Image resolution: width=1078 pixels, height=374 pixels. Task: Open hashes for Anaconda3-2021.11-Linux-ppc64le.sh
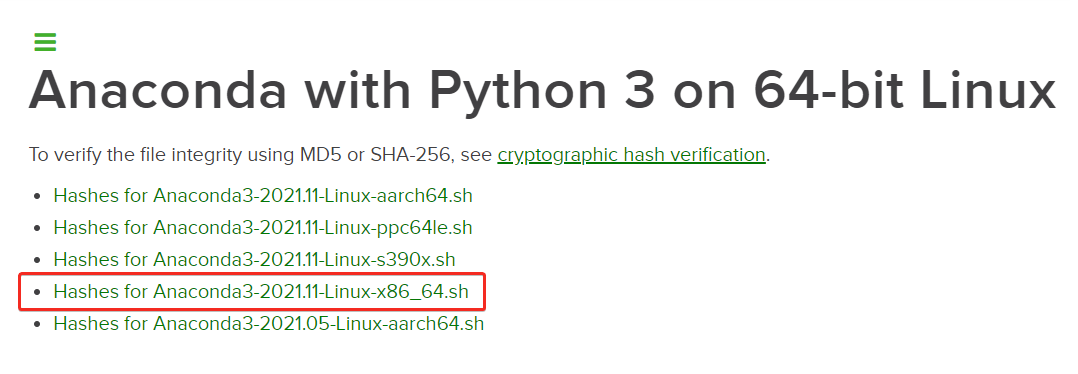263,228
